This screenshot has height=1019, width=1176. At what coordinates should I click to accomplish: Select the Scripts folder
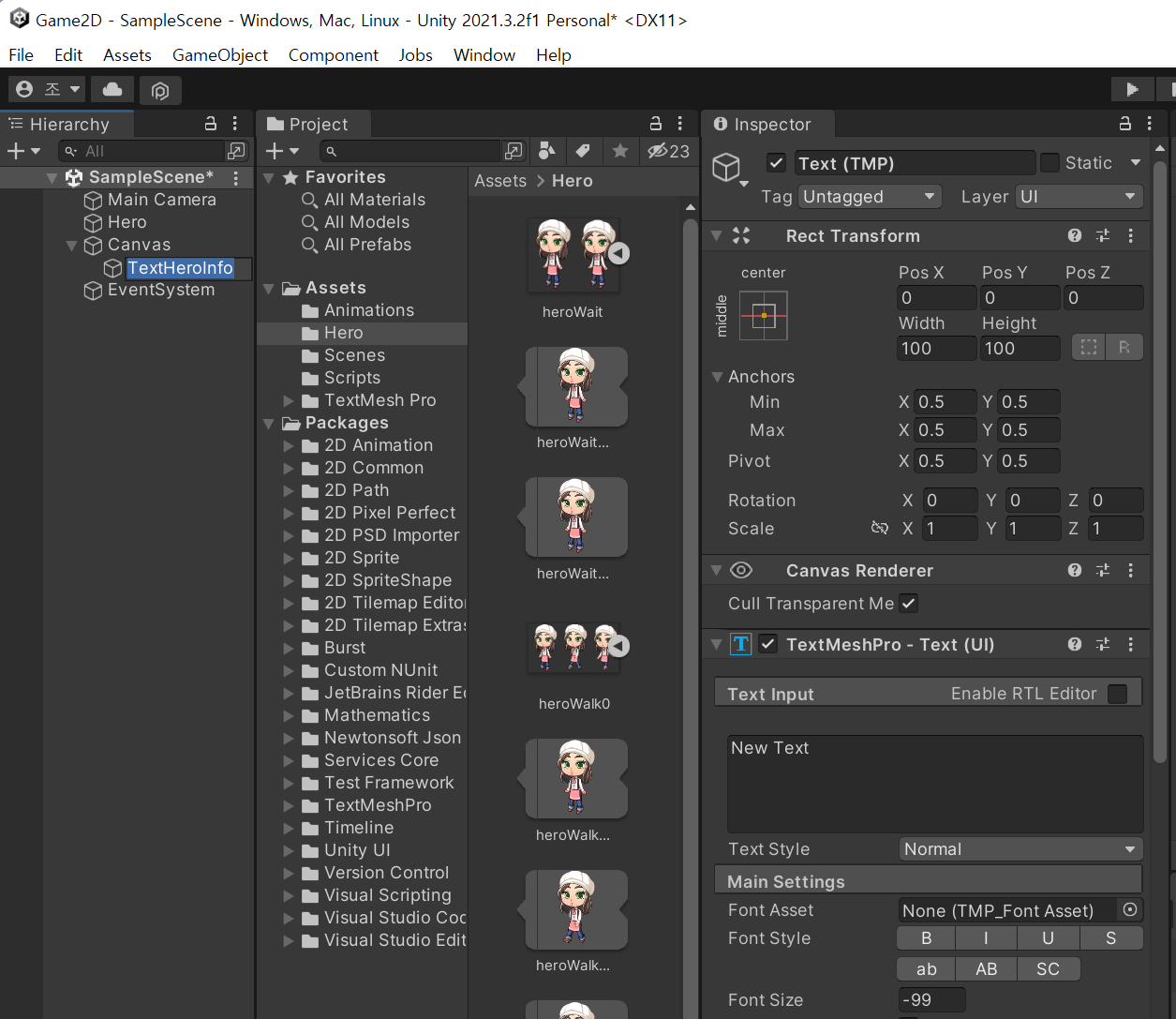click(352, 378)
